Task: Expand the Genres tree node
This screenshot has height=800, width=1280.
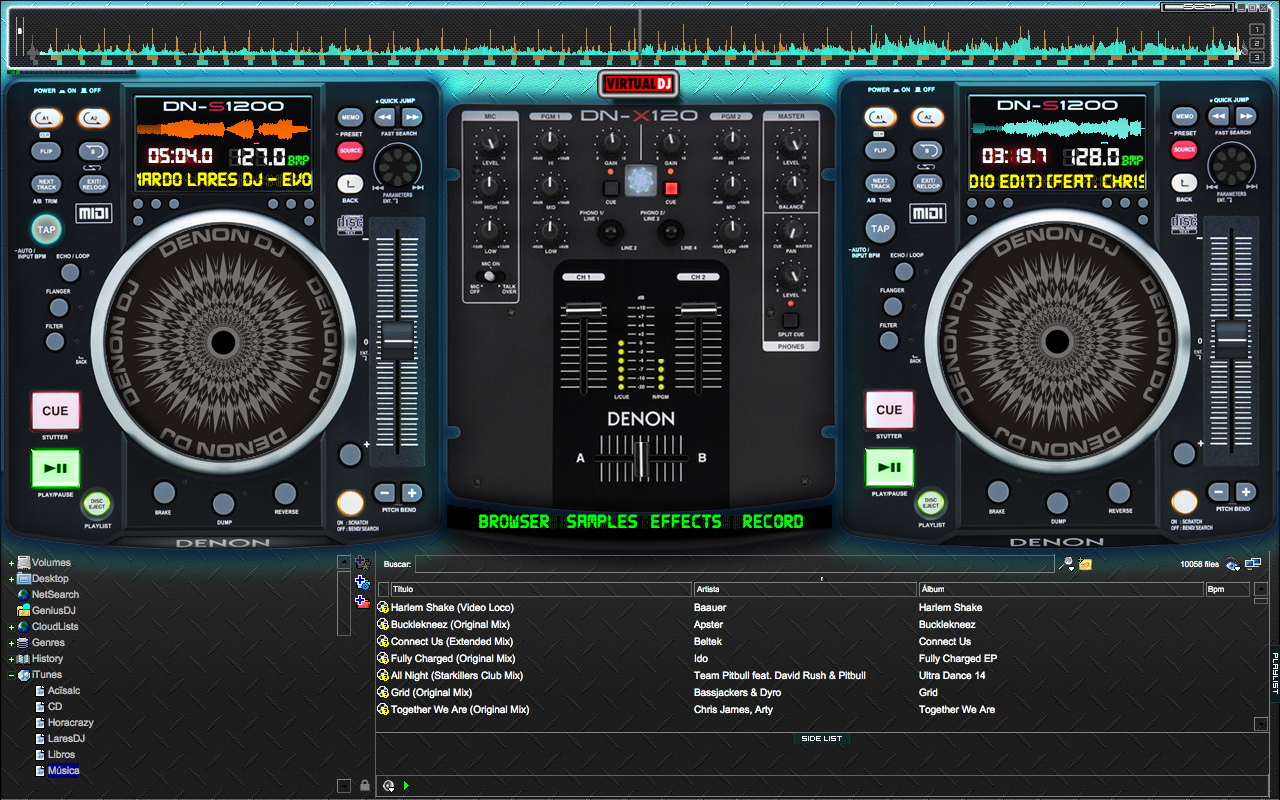Action: tap(12, 643)
